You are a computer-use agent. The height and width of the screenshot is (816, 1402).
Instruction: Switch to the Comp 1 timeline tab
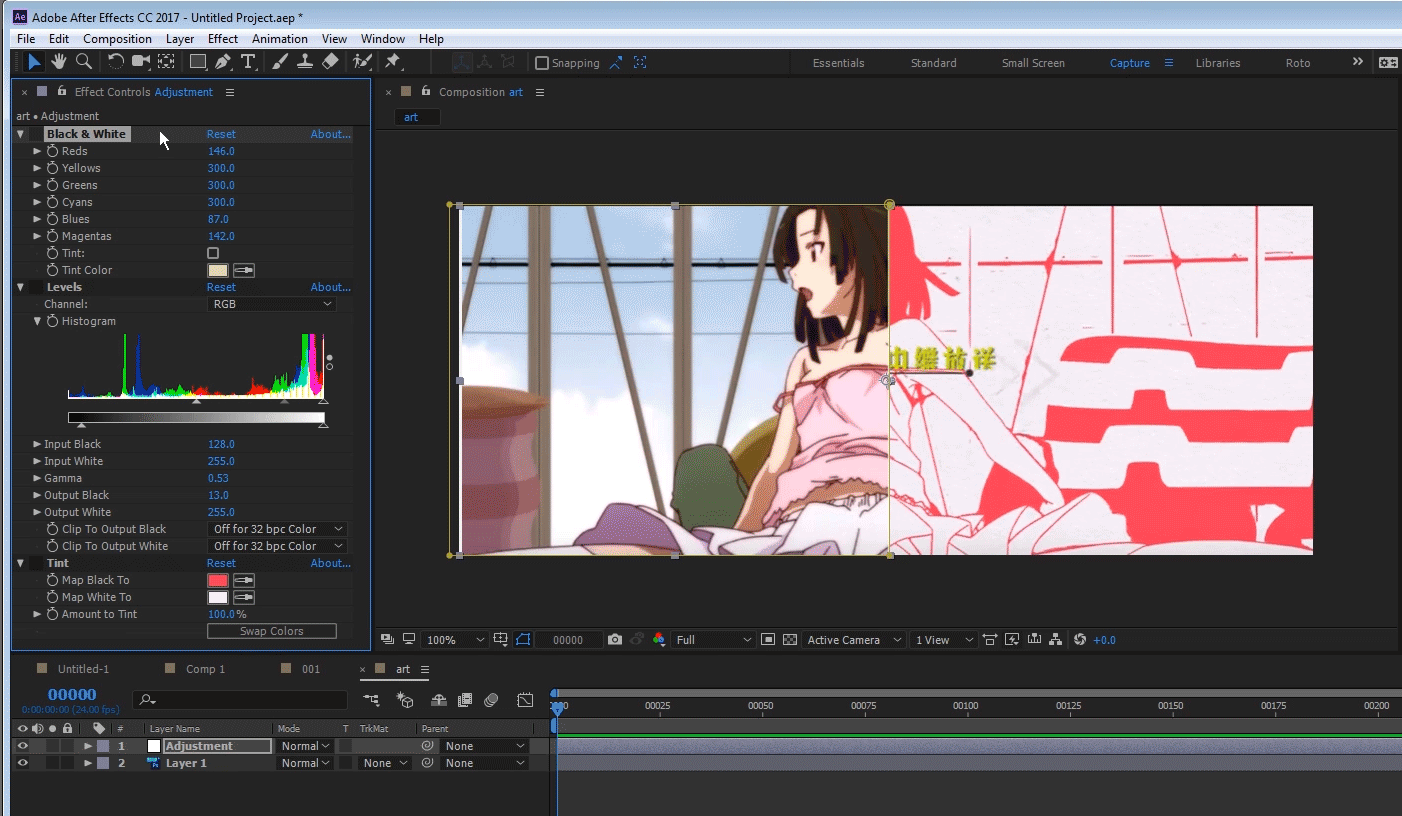205,669
